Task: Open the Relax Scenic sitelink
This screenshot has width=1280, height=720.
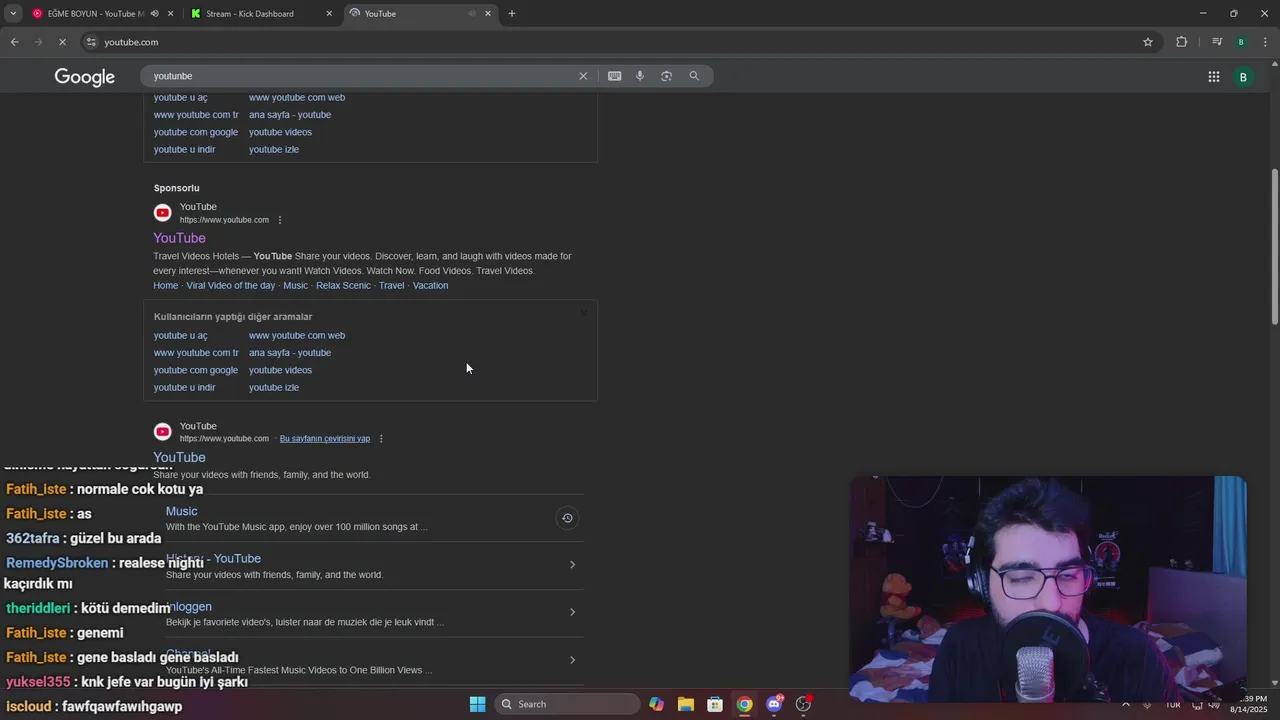Action: pos(343,285)
